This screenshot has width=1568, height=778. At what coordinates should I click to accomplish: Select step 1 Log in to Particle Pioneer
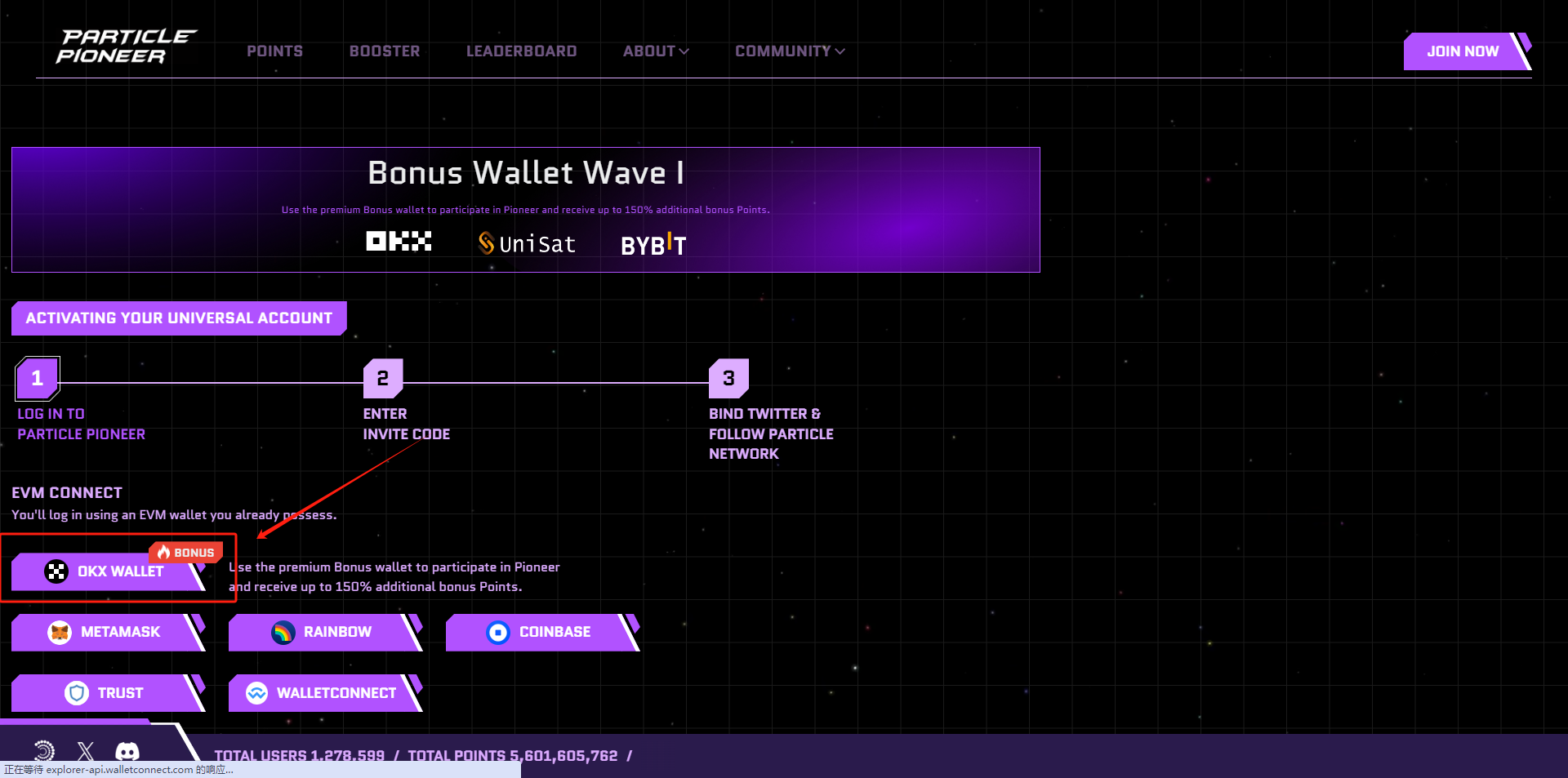coord(38,378)
